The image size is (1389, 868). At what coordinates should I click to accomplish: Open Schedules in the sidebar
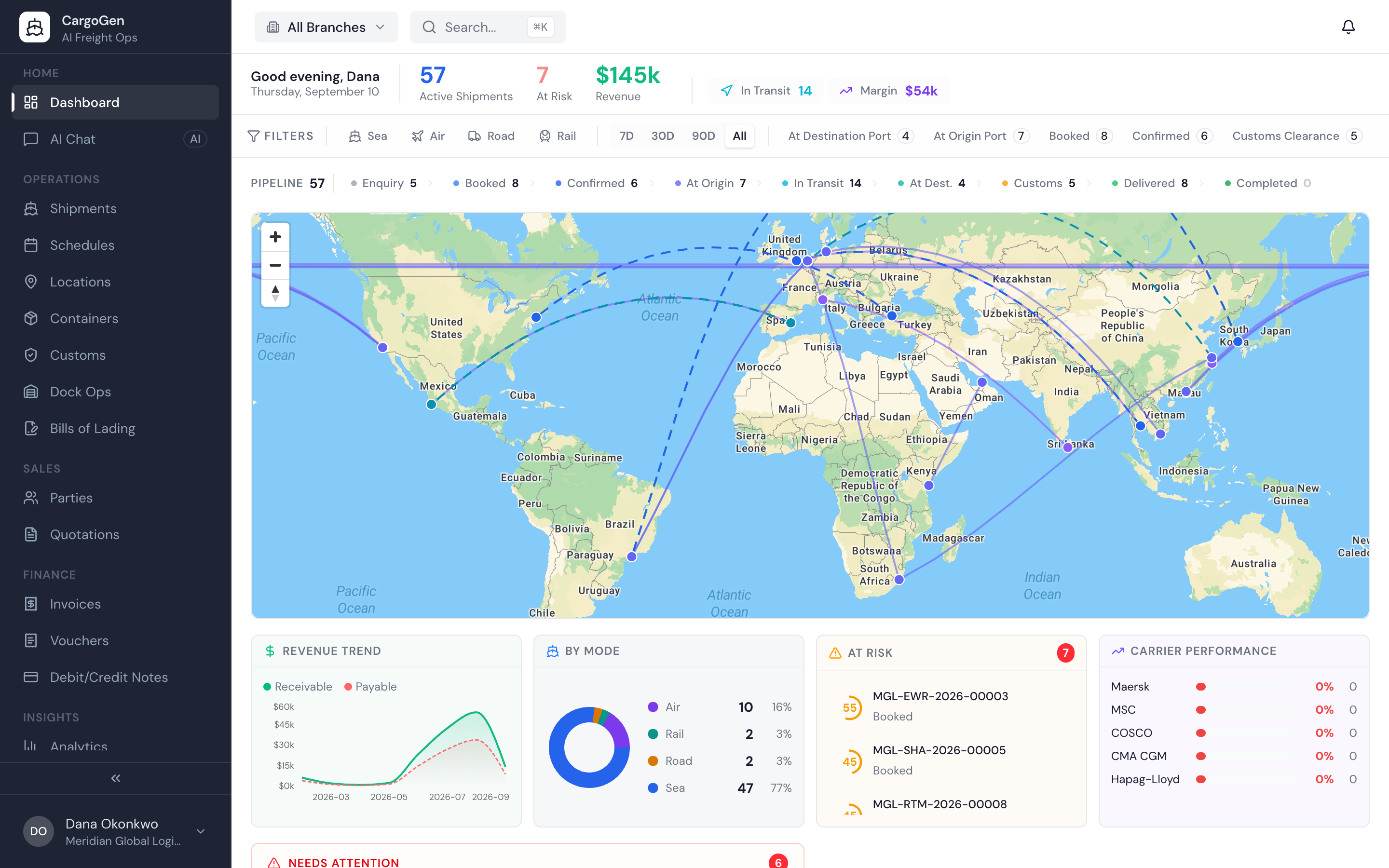pyautogui.click(x=115, y=245)
